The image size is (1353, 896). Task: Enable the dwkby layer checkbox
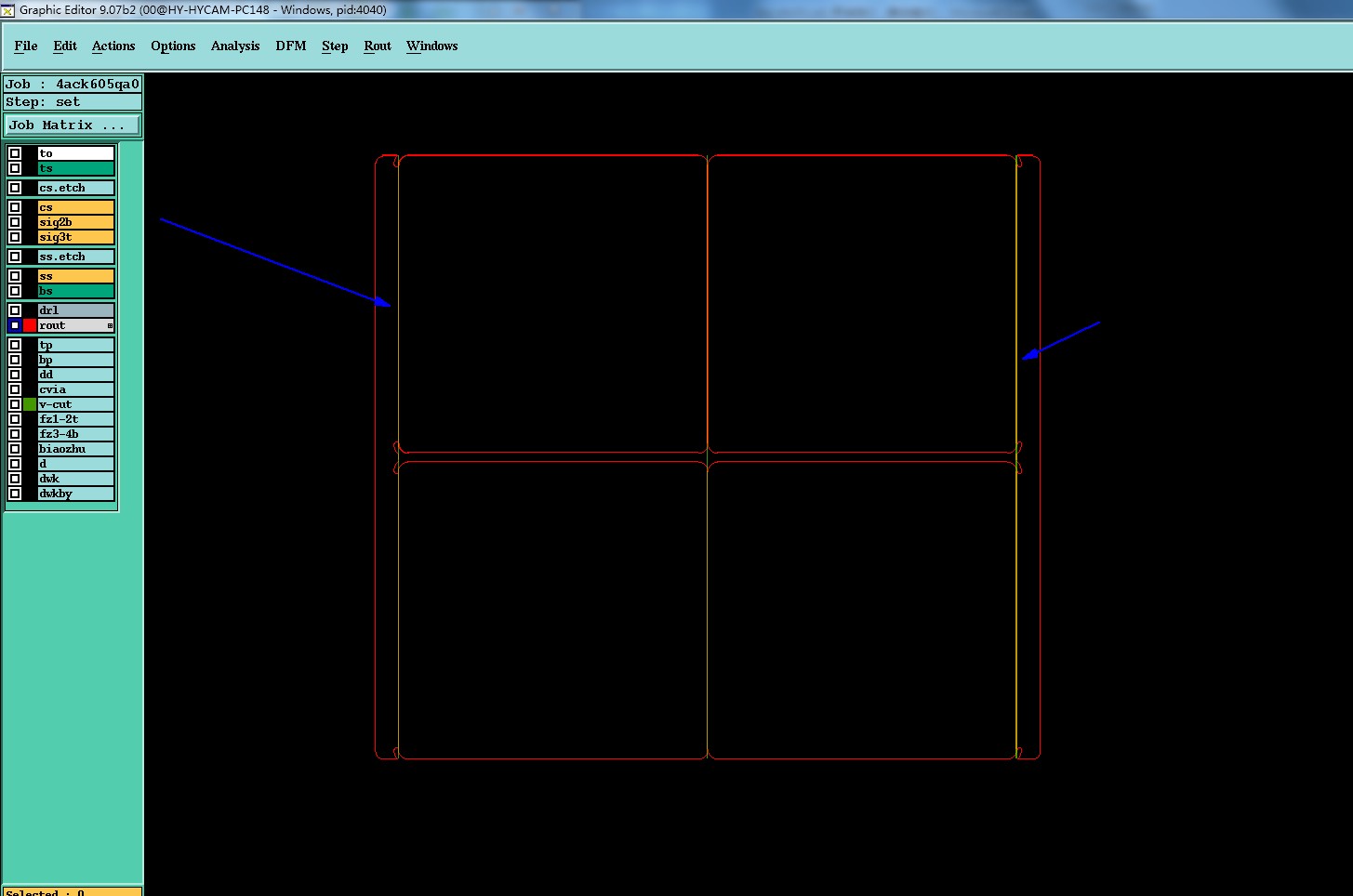[x=15, y=494]
